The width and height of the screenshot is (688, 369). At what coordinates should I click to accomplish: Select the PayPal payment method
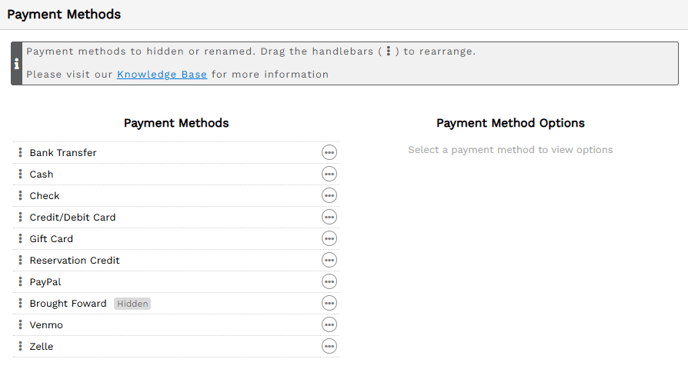click(176, 282)
